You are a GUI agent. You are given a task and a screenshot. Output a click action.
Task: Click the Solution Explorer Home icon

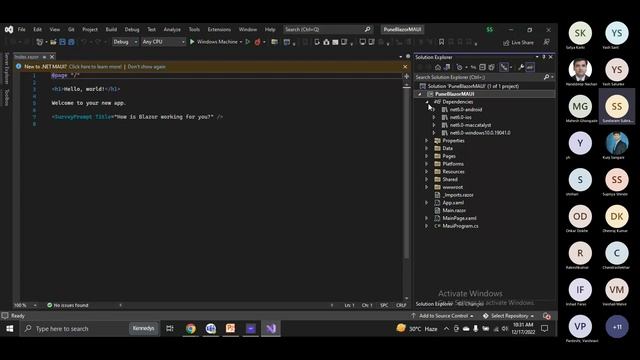[x=438, y=67]
